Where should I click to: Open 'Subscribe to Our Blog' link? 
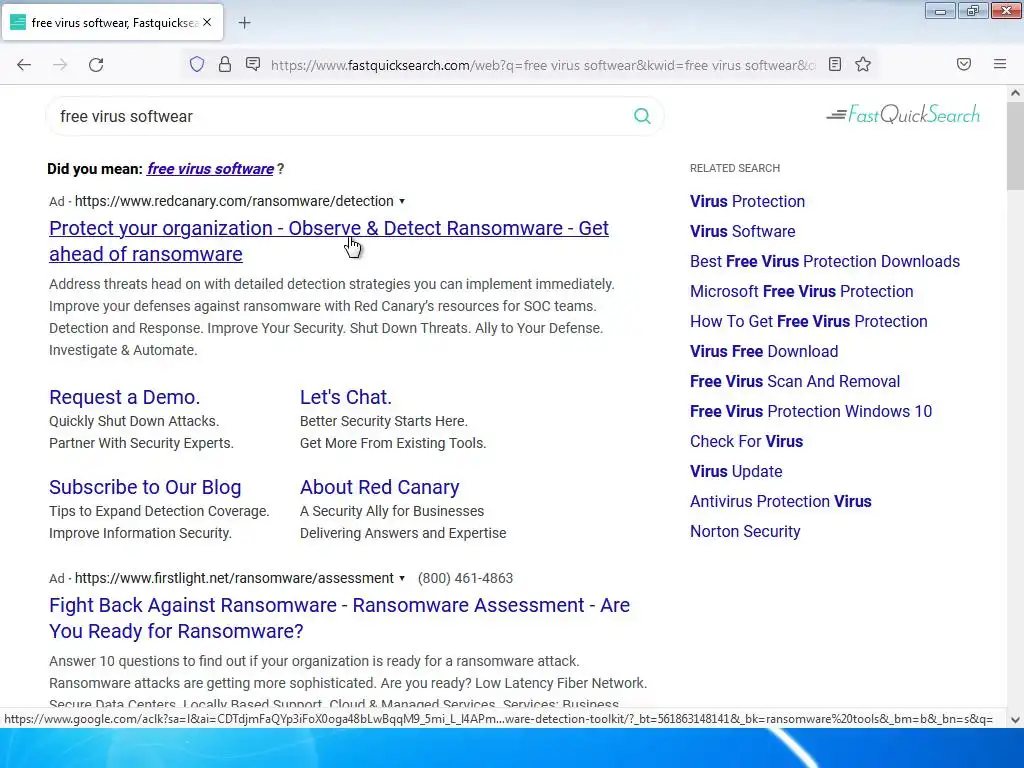pyautogui.click(x=145, y=487)
